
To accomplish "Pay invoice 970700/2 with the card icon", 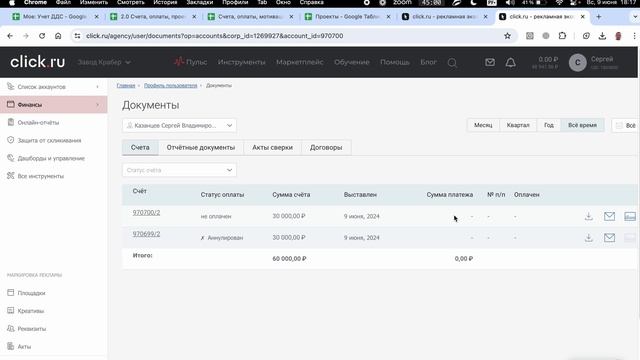I will tap(630, 216).
